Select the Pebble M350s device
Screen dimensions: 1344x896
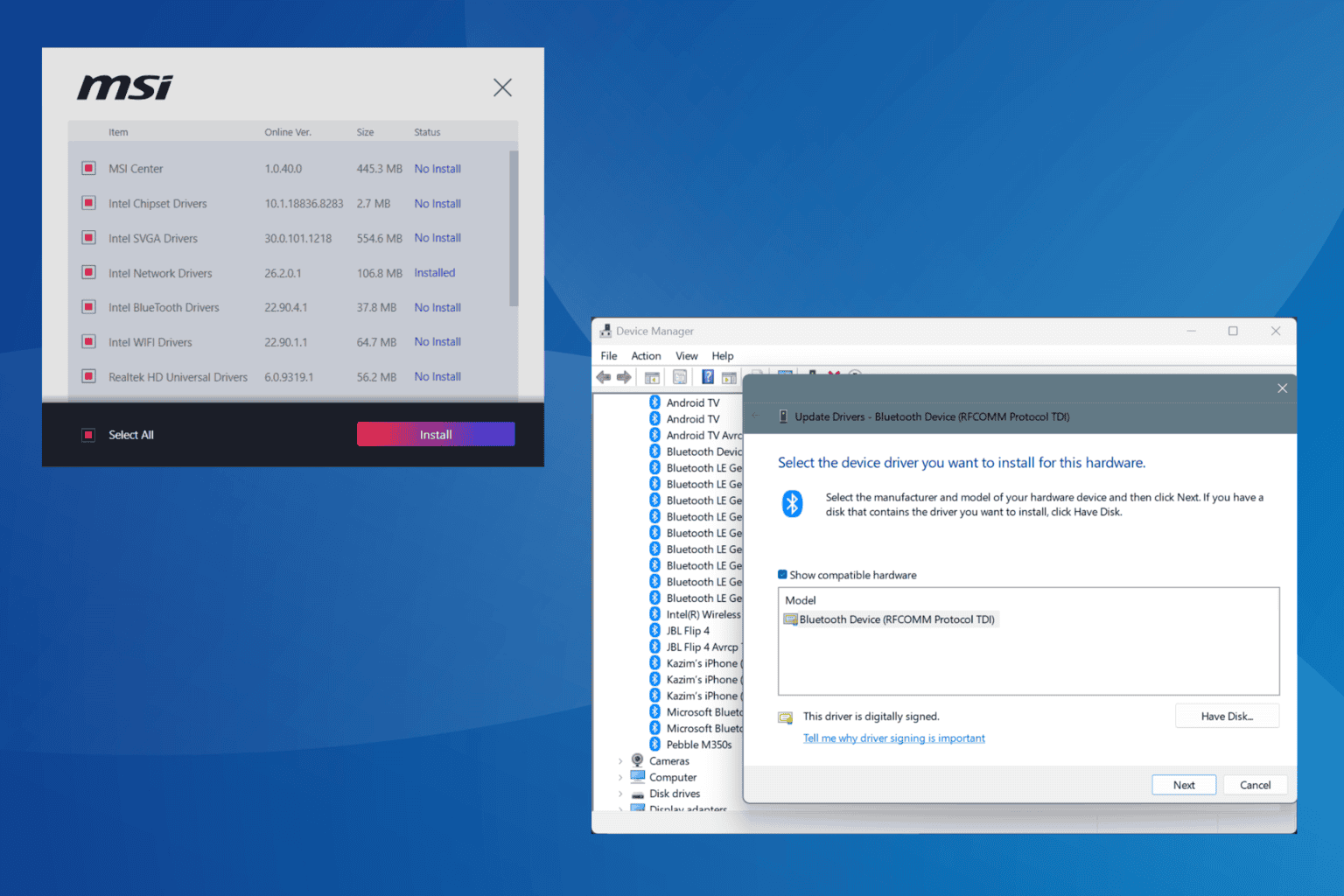699,745
